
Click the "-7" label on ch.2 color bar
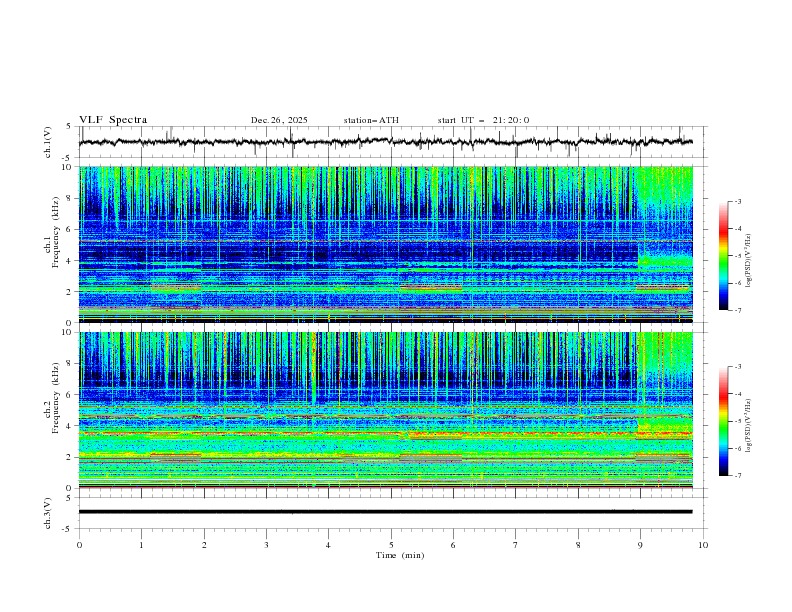[737, 476]
